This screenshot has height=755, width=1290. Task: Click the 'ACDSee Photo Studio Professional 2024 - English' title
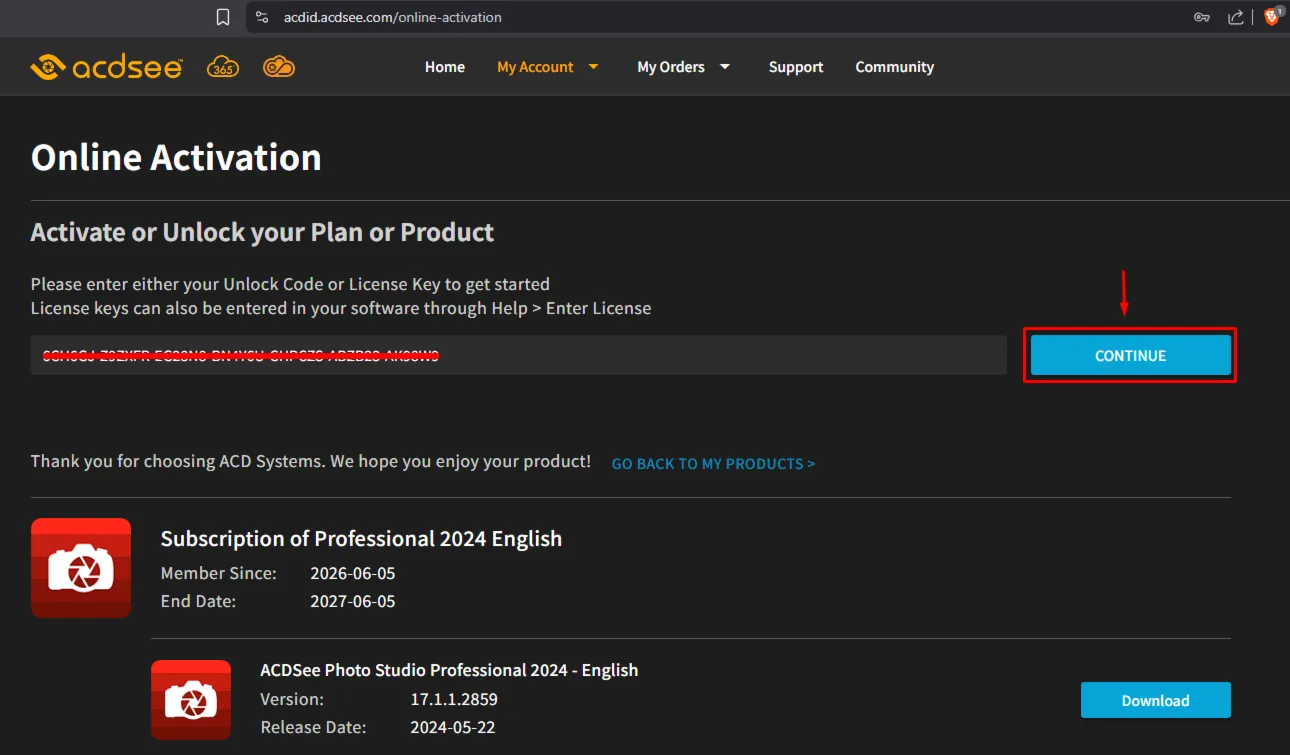[449, 670]
